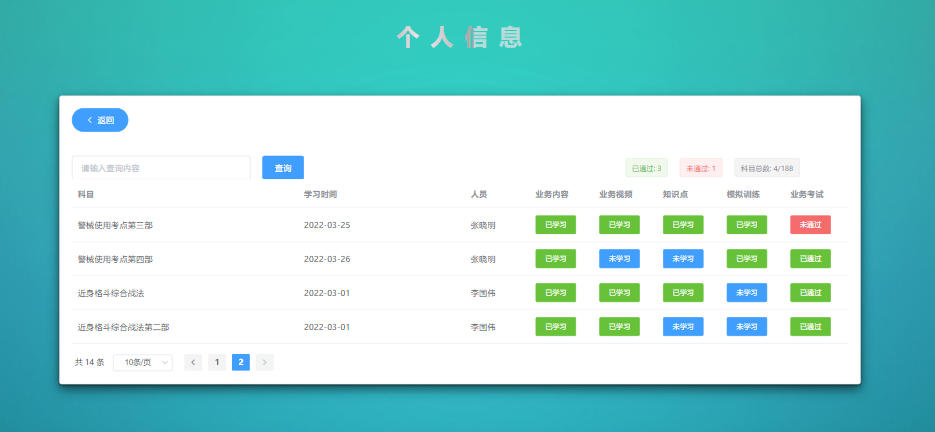This screenshot has height=432, width=935.
Task: Click the 业务内容 column header
Action: pos(552,195)
